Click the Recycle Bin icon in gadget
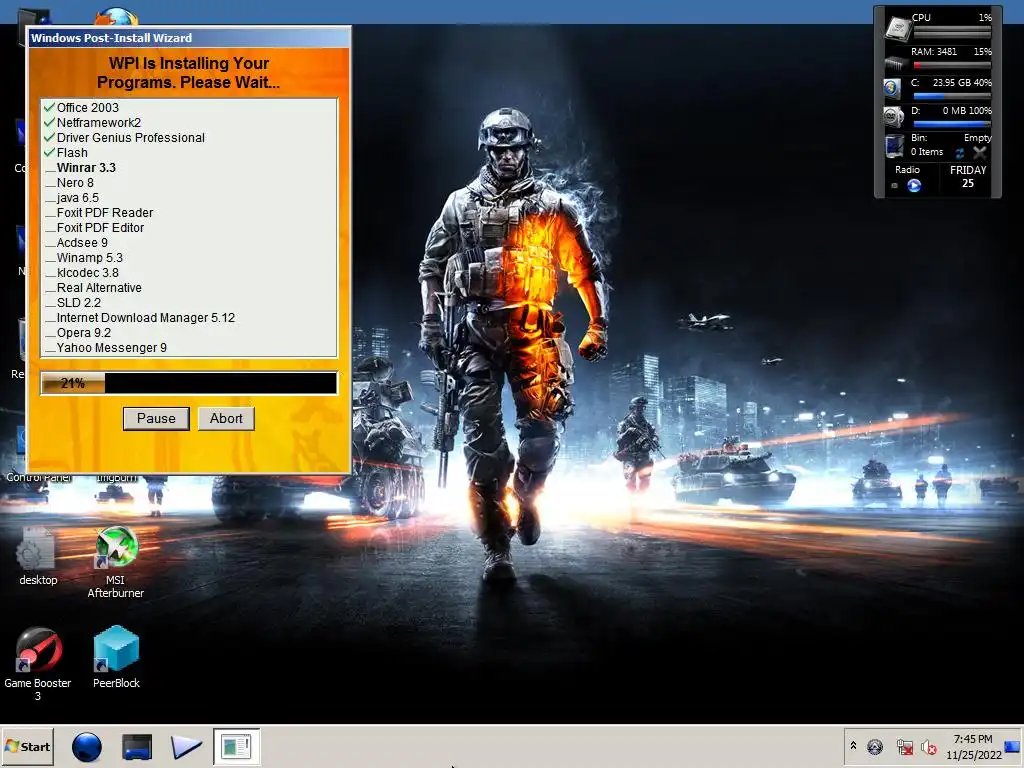 click(x=894, y=146)
